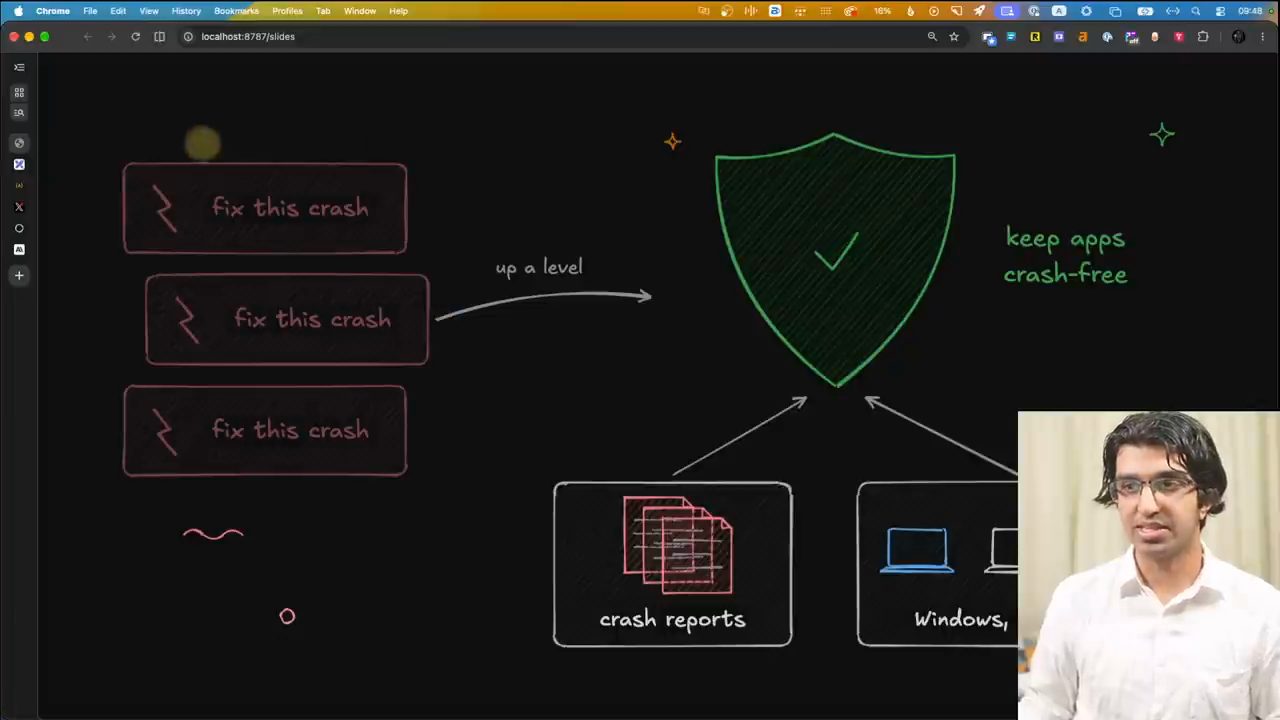The width and height of the screenshot is (1280, 720).
Task: Go back to previous page
Action: point(87,36)
